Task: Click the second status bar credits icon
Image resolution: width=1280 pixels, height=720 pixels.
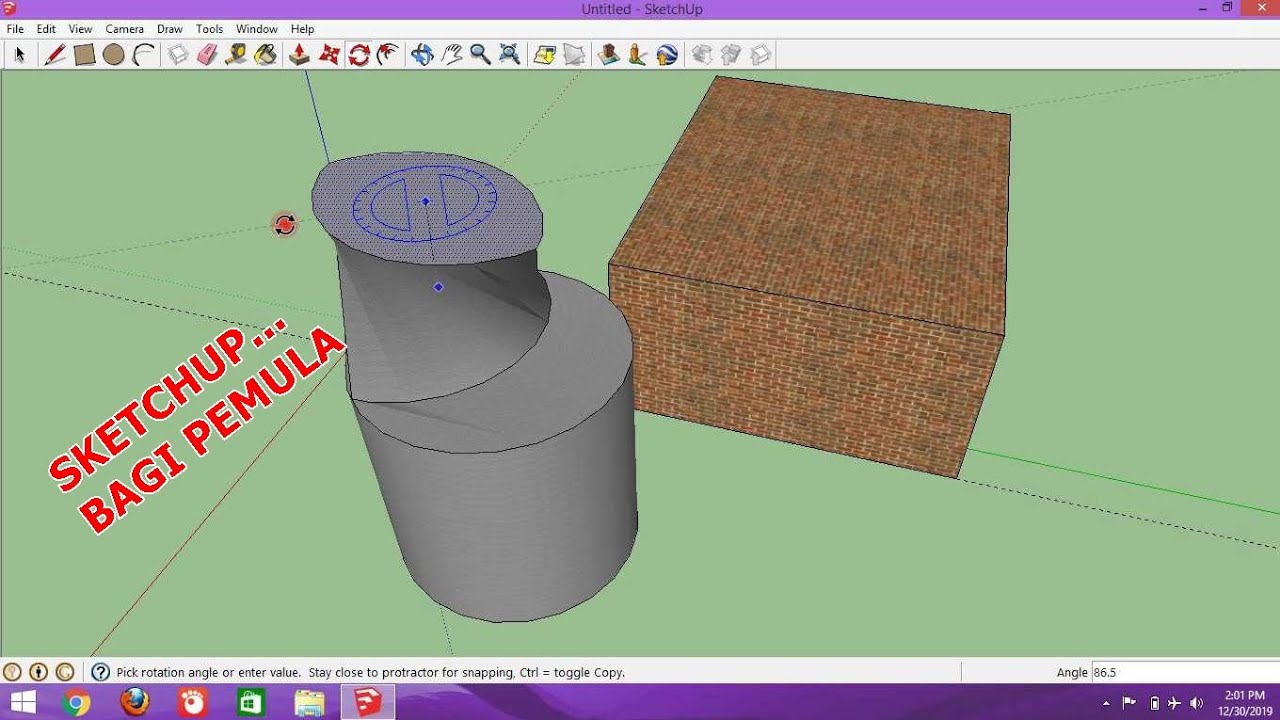Action: coord(38,672)
